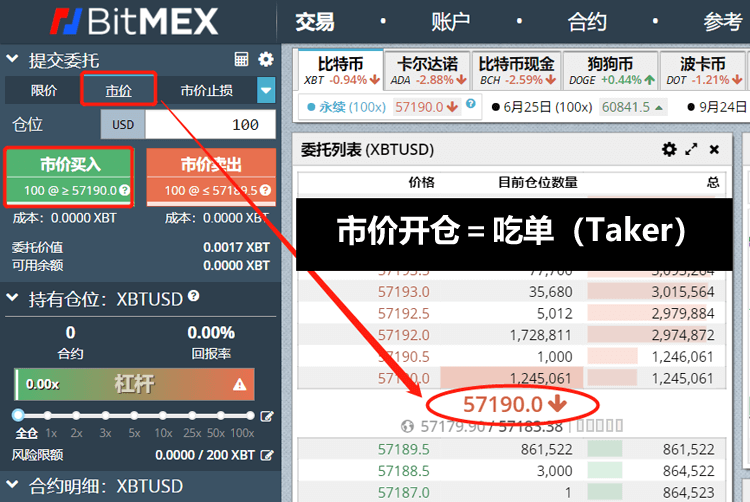750x502 pixels.
Task: Select the 限价 order tab
Action: (x=44, y=90)
